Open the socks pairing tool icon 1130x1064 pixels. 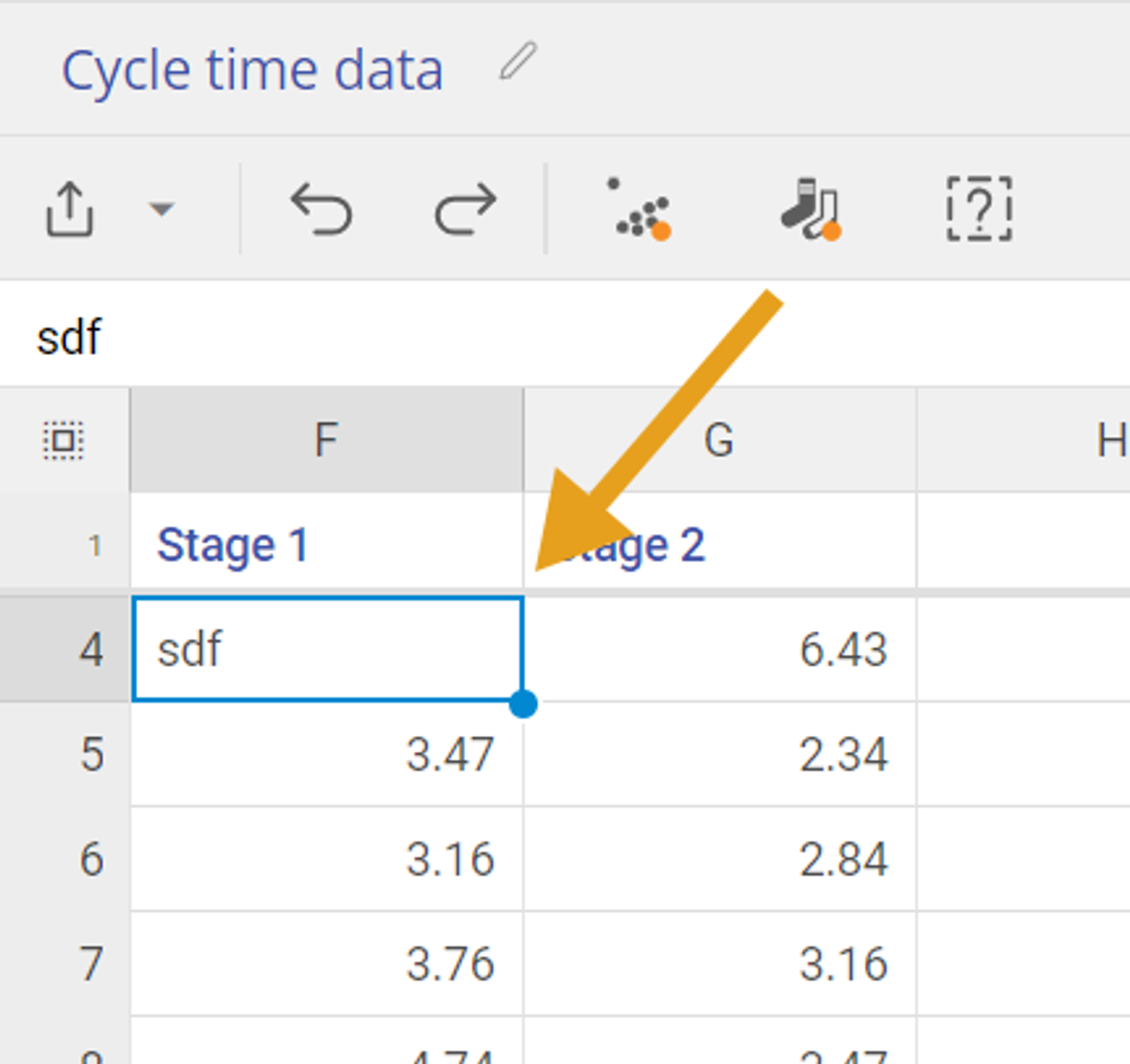point(811,209)
